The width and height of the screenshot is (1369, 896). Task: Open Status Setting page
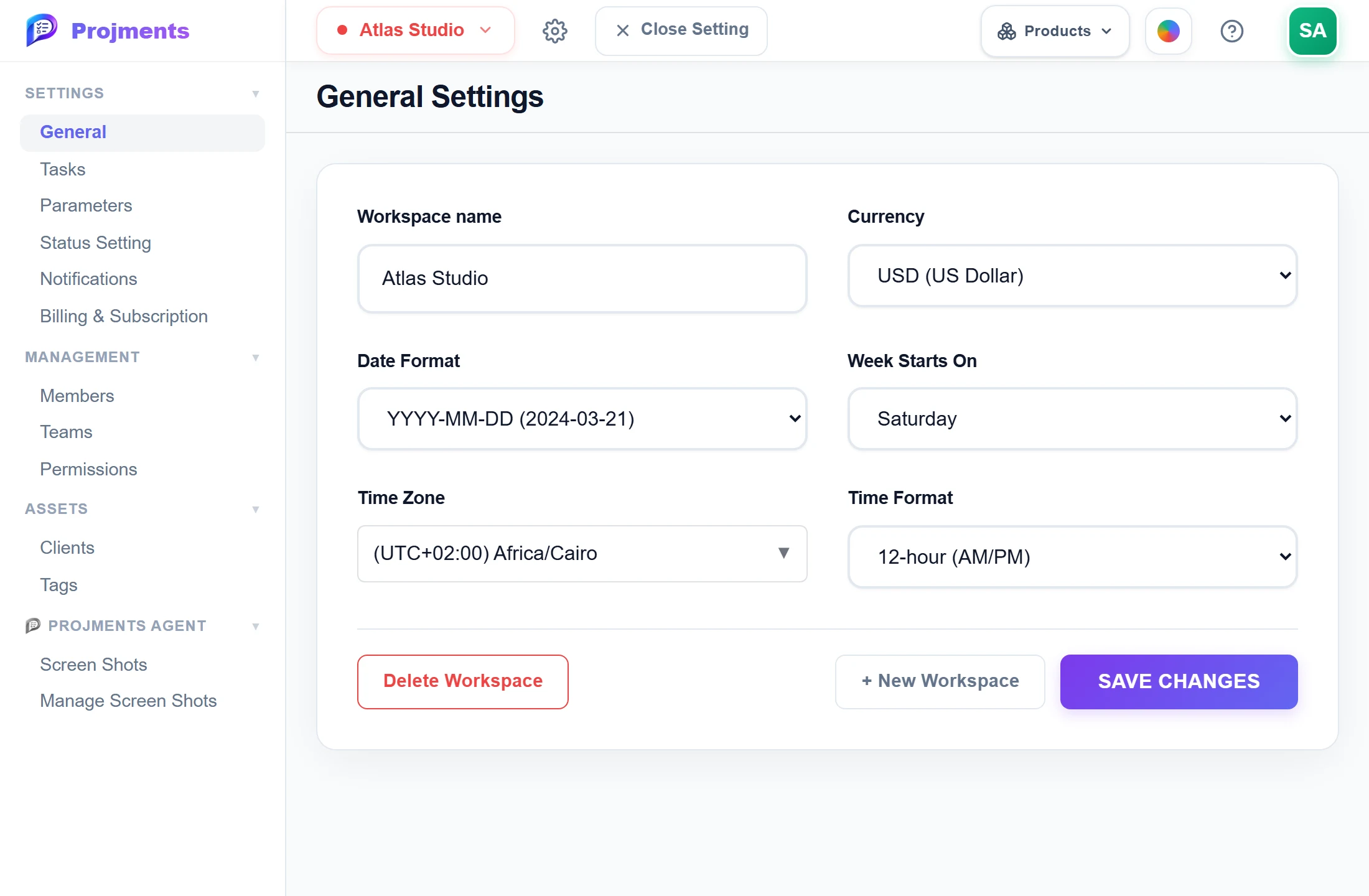[x=95, y=243]
